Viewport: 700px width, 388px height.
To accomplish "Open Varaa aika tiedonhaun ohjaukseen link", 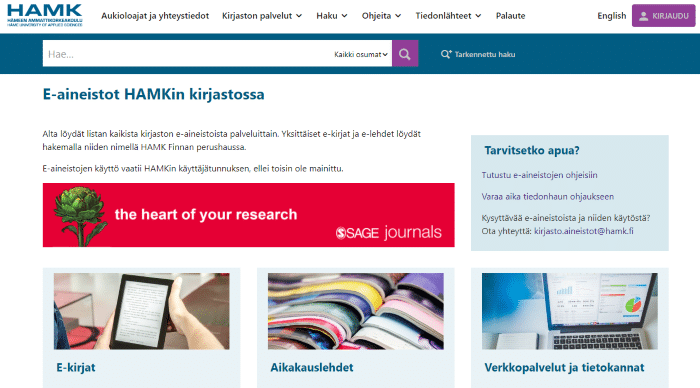I will 548,196.
